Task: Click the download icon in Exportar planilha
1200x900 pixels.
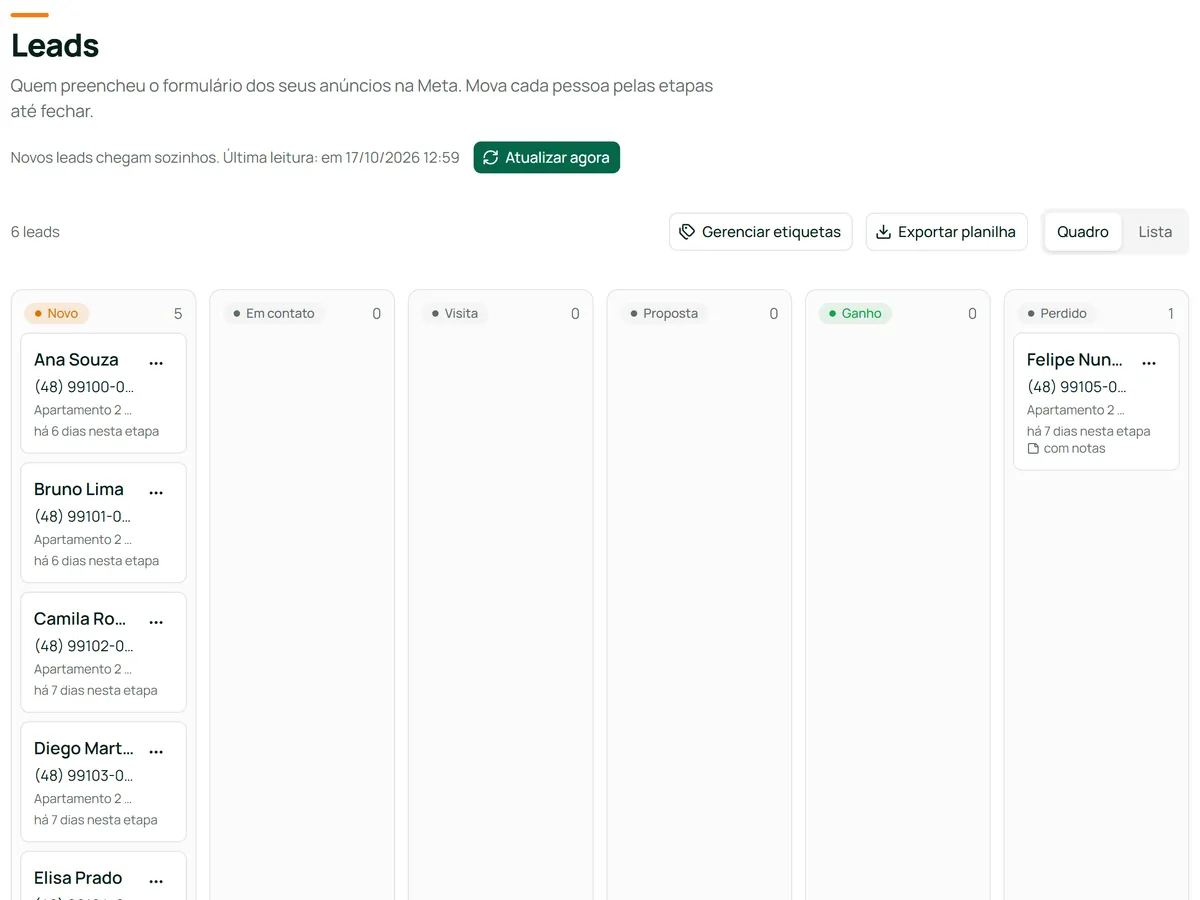Action: (883, 232)
